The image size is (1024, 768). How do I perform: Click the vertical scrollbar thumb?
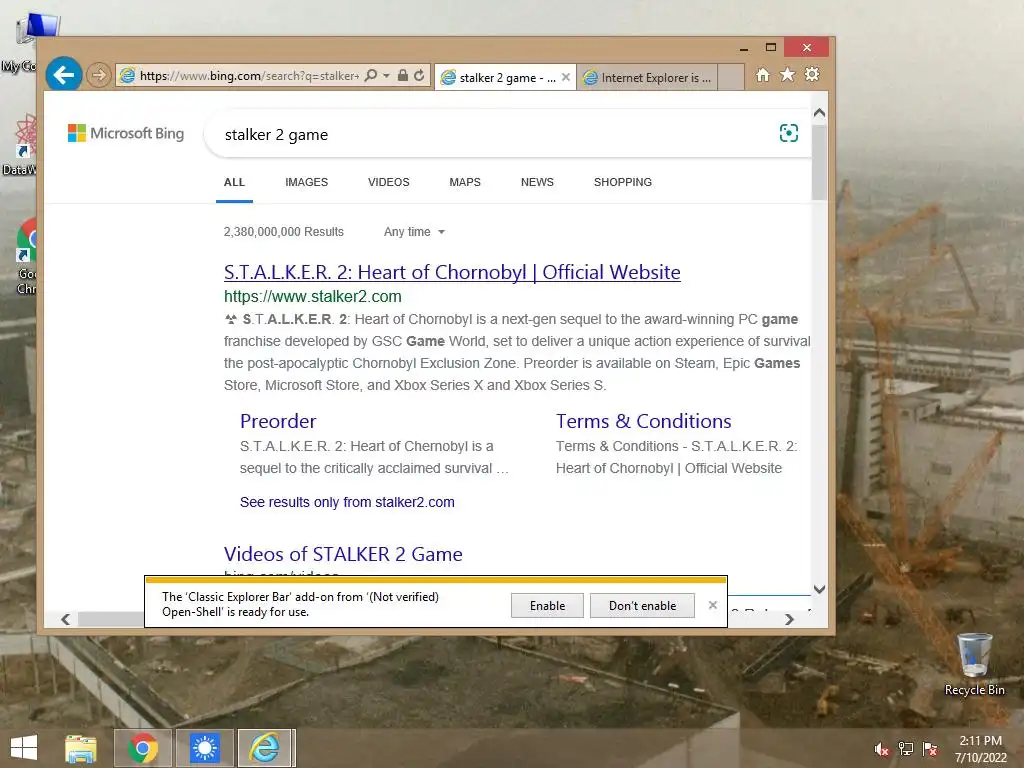[x=820, y=162]
